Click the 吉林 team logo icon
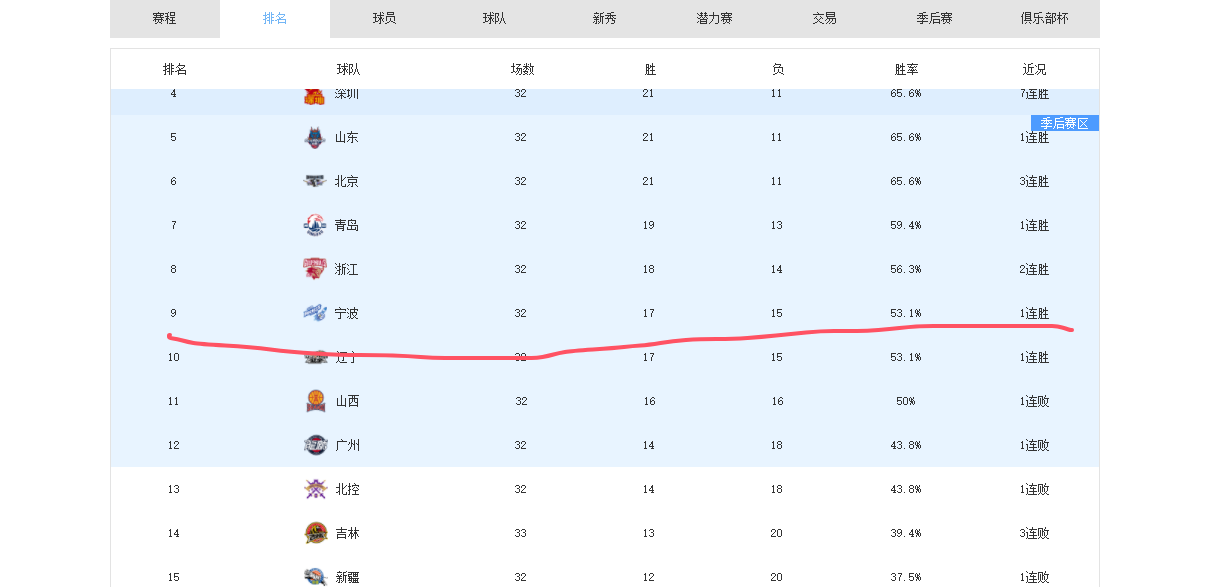Image resolution: width=1228 pixels, height=587 pixels. point(315,533)
